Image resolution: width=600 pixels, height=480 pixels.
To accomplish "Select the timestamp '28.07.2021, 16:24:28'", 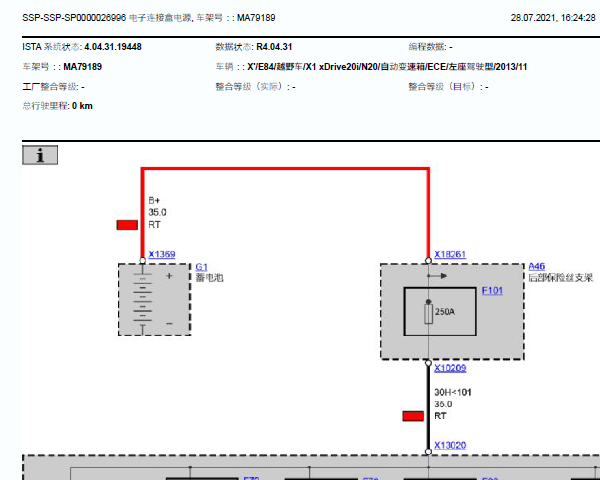I will [x=553, y=18].
